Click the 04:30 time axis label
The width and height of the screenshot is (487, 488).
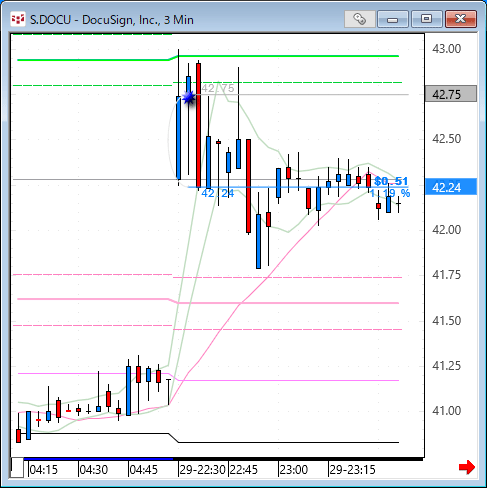click(x=94, y=470)
